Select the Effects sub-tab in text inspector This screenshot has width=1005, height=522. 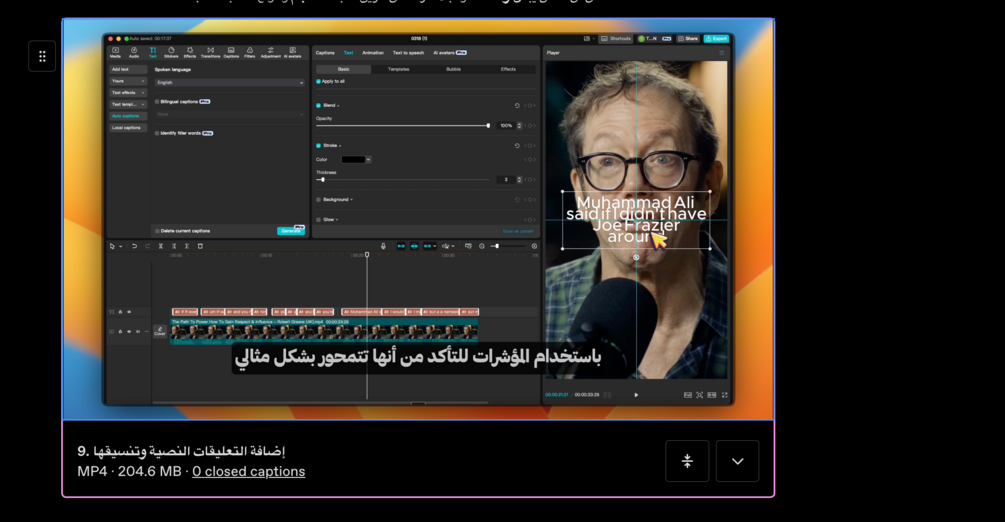[508, 69]
